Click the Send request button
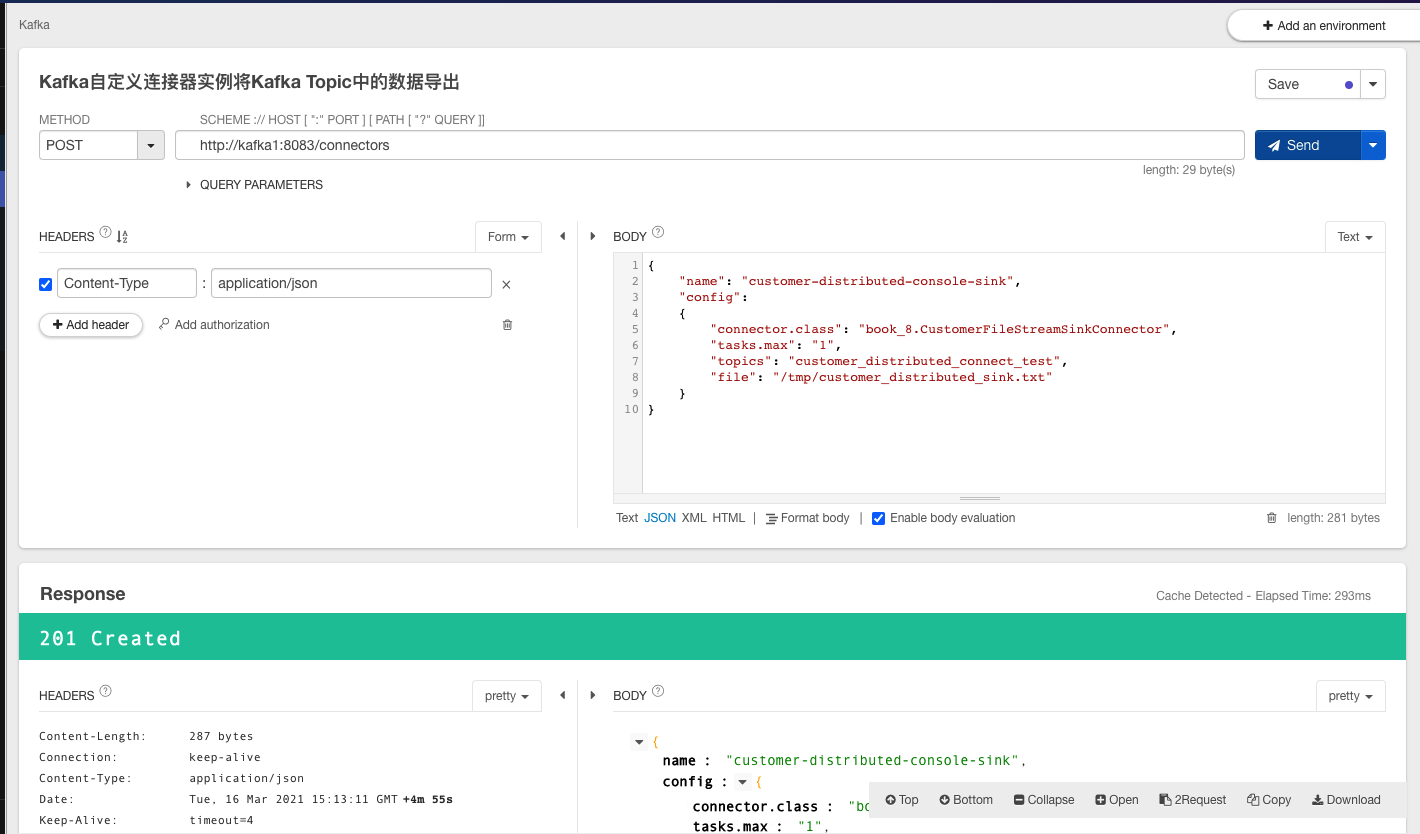Viewport: 1420px width, 834px height. pyautogui.click(x=1307, y=145)
